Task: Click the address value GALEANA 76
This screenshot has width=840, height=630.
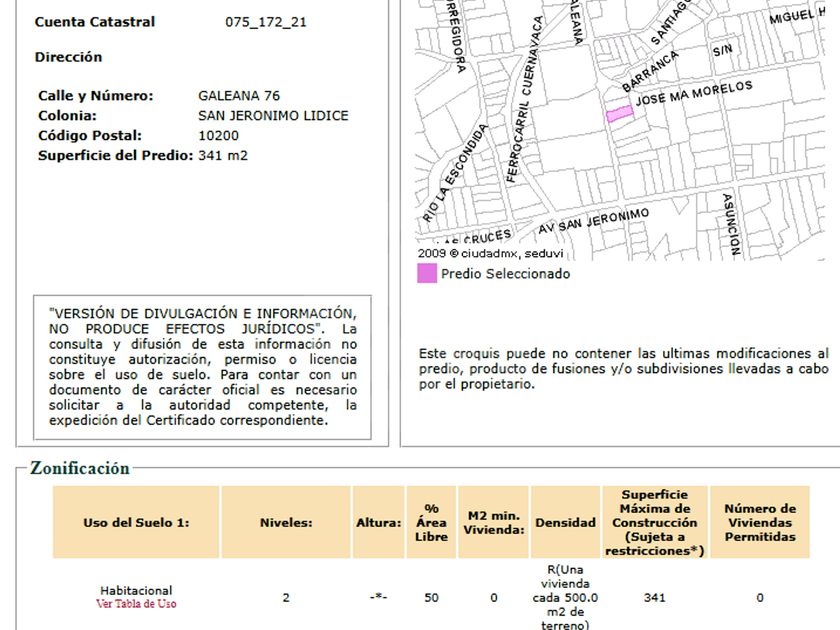Action: [x=239, y=96]
